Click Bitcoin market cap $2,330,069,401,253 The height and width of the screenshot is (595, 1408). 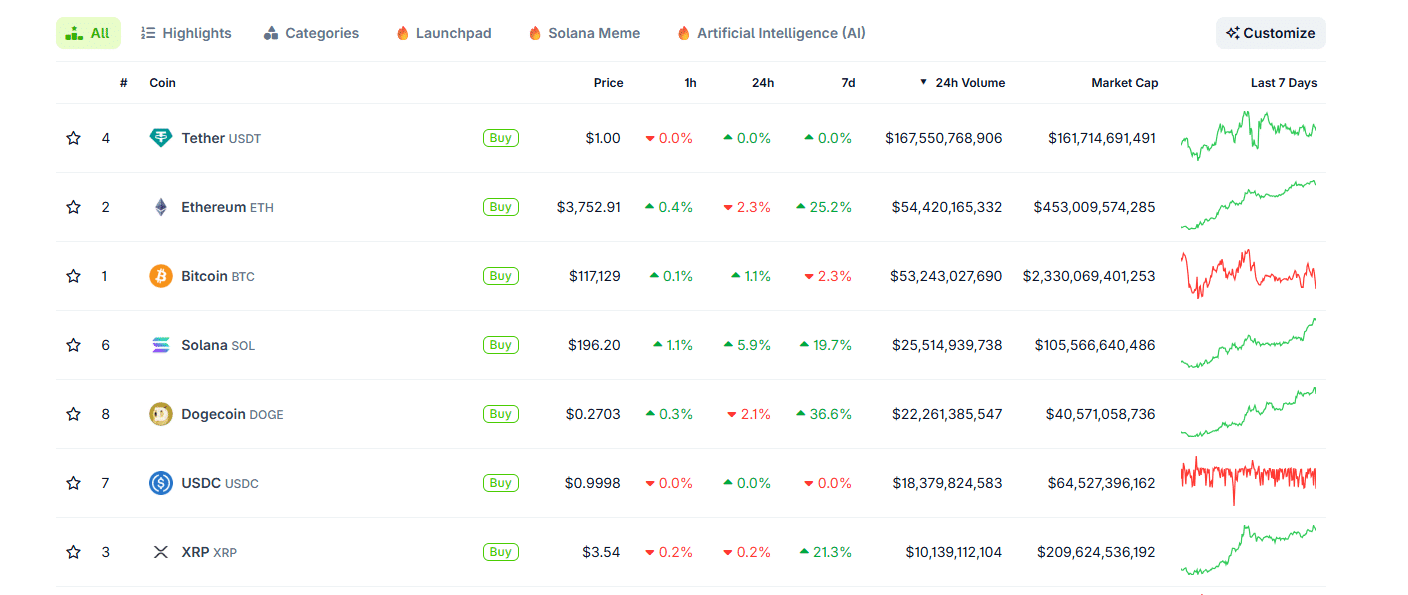(x=1089, y=276)
